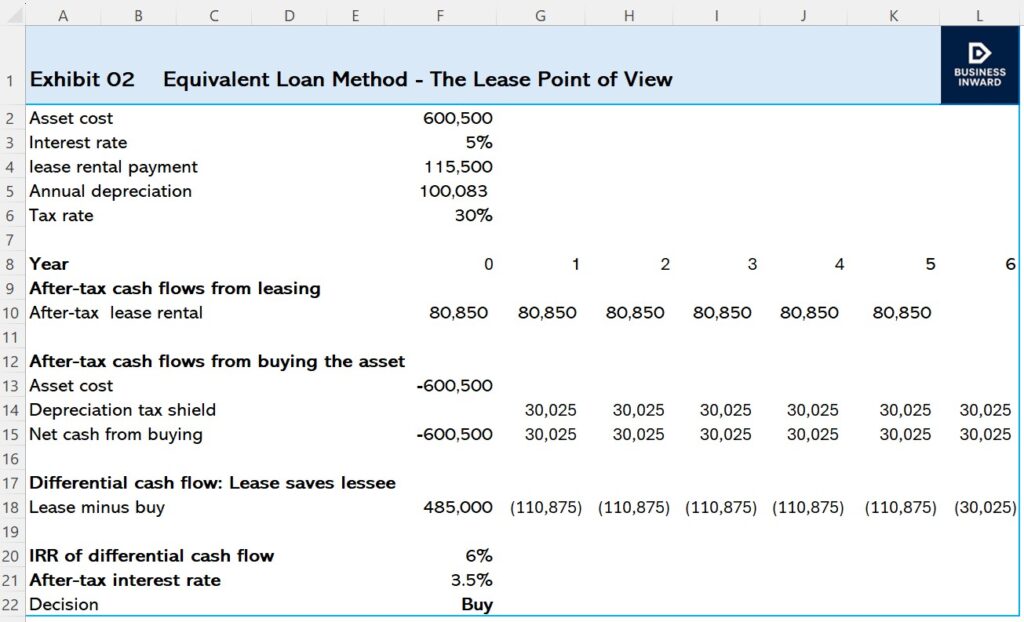This screenshot has width=1024, height=622.
Task: Click Depreciation tax shield row label
Action: click(122, 410)
